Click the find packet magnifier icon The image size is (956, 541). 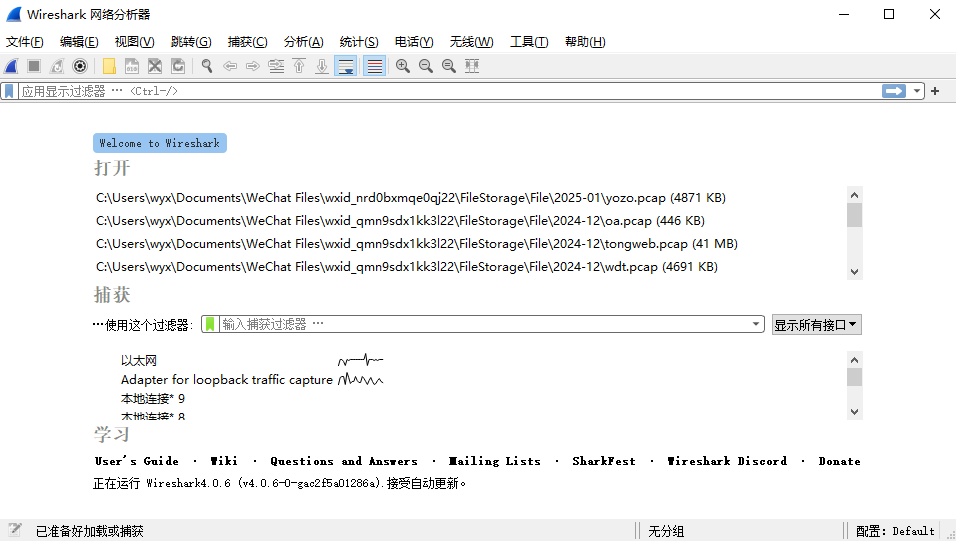207,66
